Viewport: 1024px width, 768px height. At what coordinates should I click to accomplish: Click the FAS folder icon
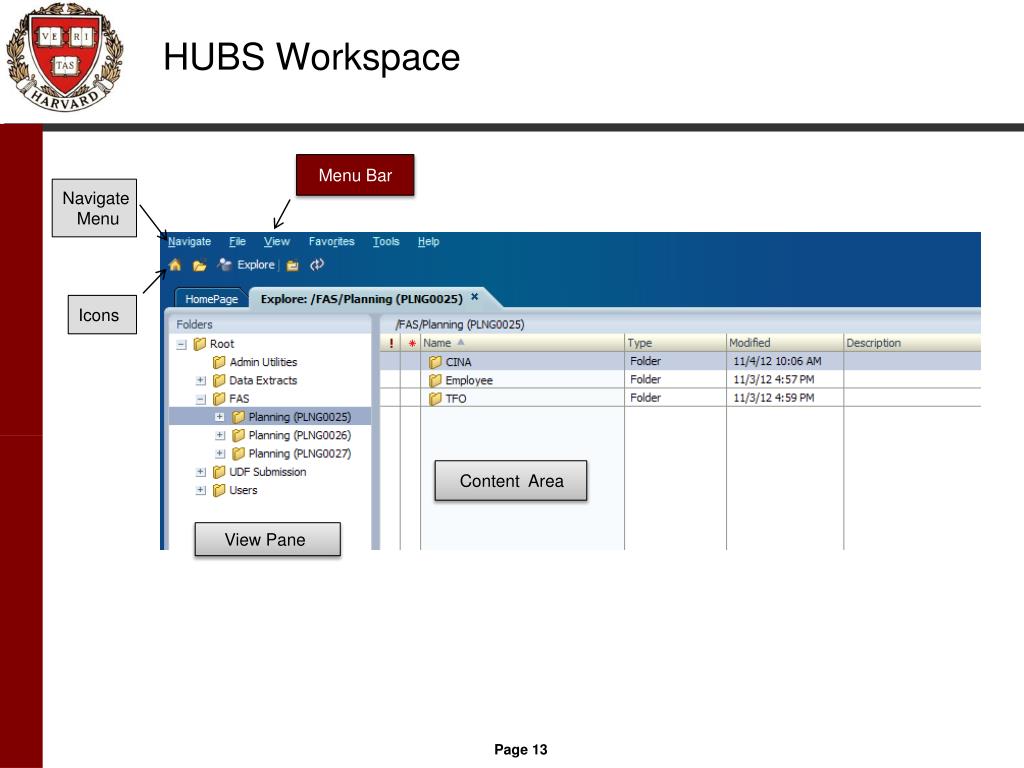pyautogui.click(x=219, y=398)
